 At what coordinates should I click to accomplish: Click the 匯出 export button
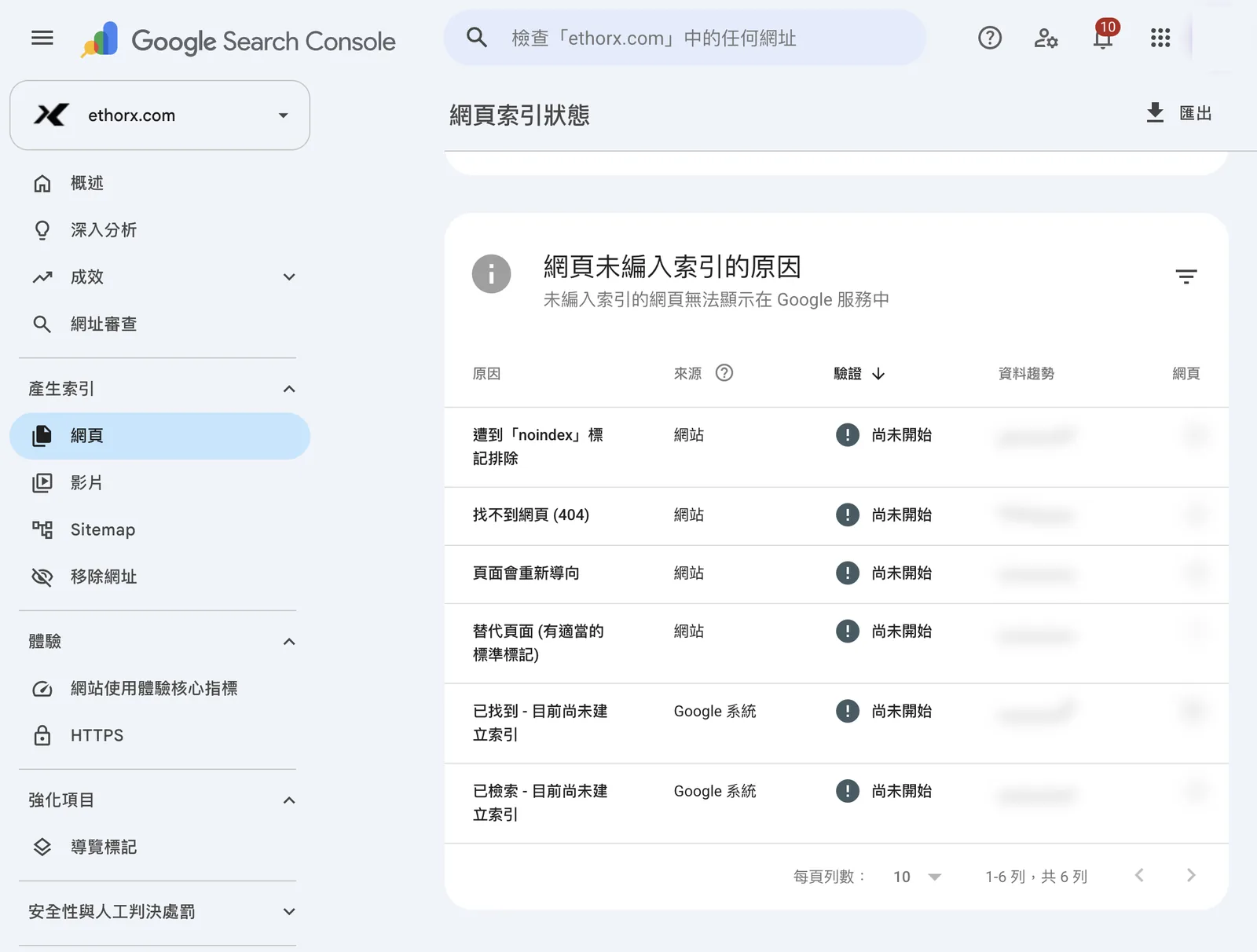click(x=1178, y=113)
